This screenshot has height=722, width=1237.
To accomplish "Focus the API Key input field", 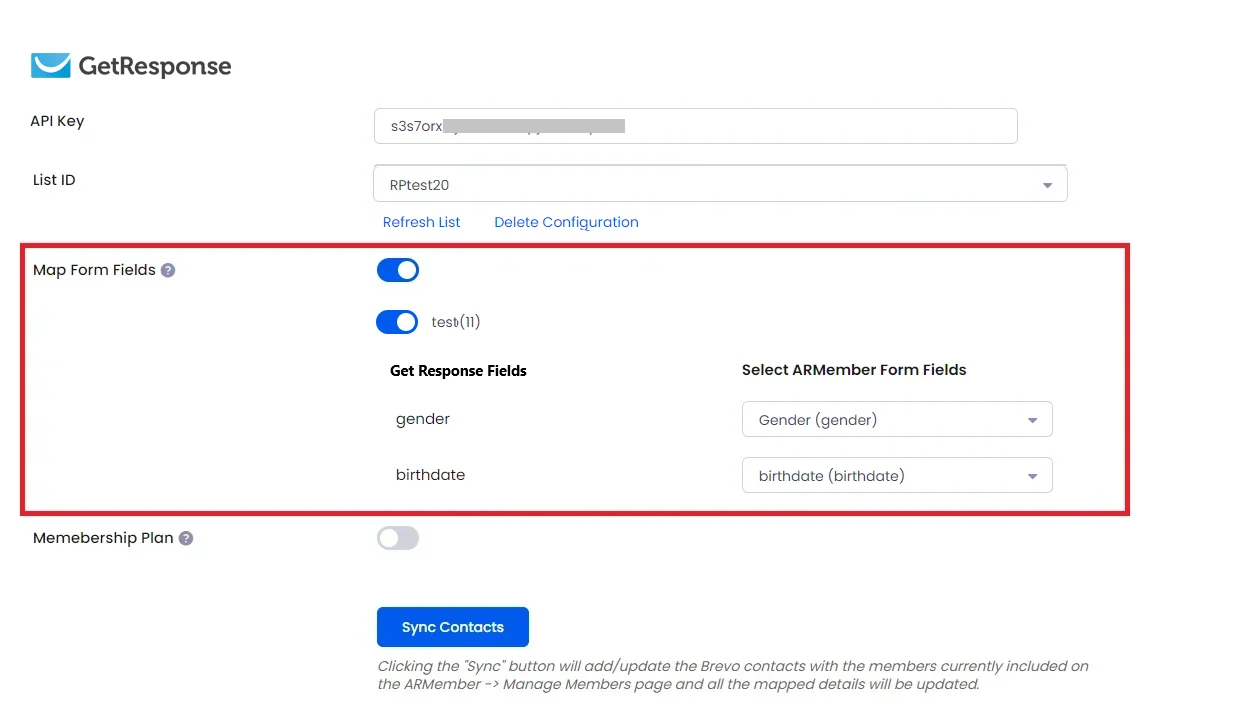I will tap(695, 126).
